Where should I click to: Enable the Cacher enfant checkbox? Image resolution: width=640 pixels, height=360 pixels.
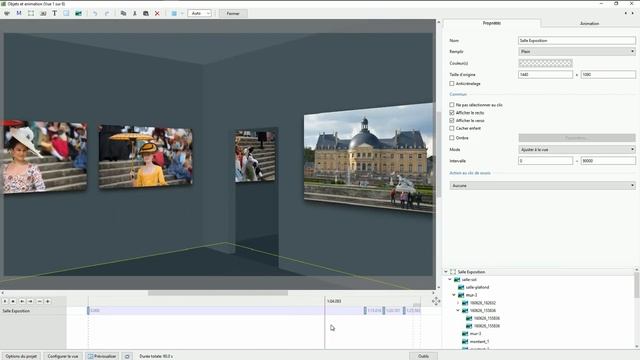452,129
